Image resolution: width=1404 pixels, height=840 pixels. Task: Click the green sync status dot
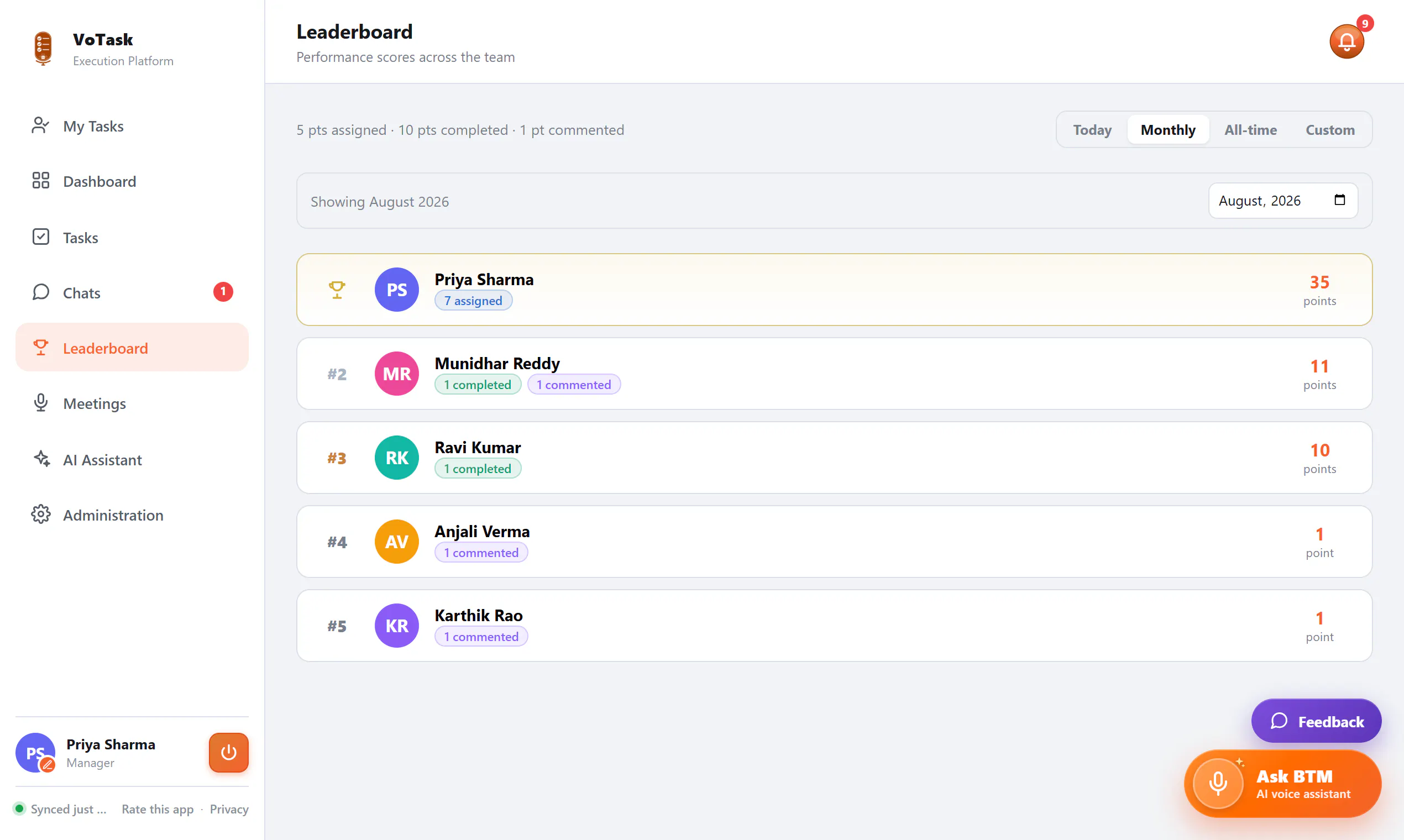pyautogui.click(x=19, y=809)
